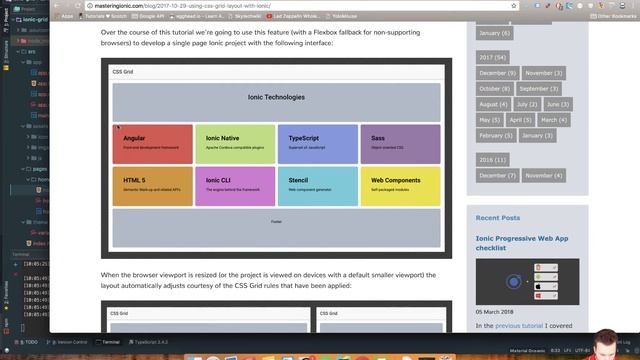The image size is (640, 360).
Task: Follow the previous tutorial link
Action: pyautogui.click(x=519, y=326)
